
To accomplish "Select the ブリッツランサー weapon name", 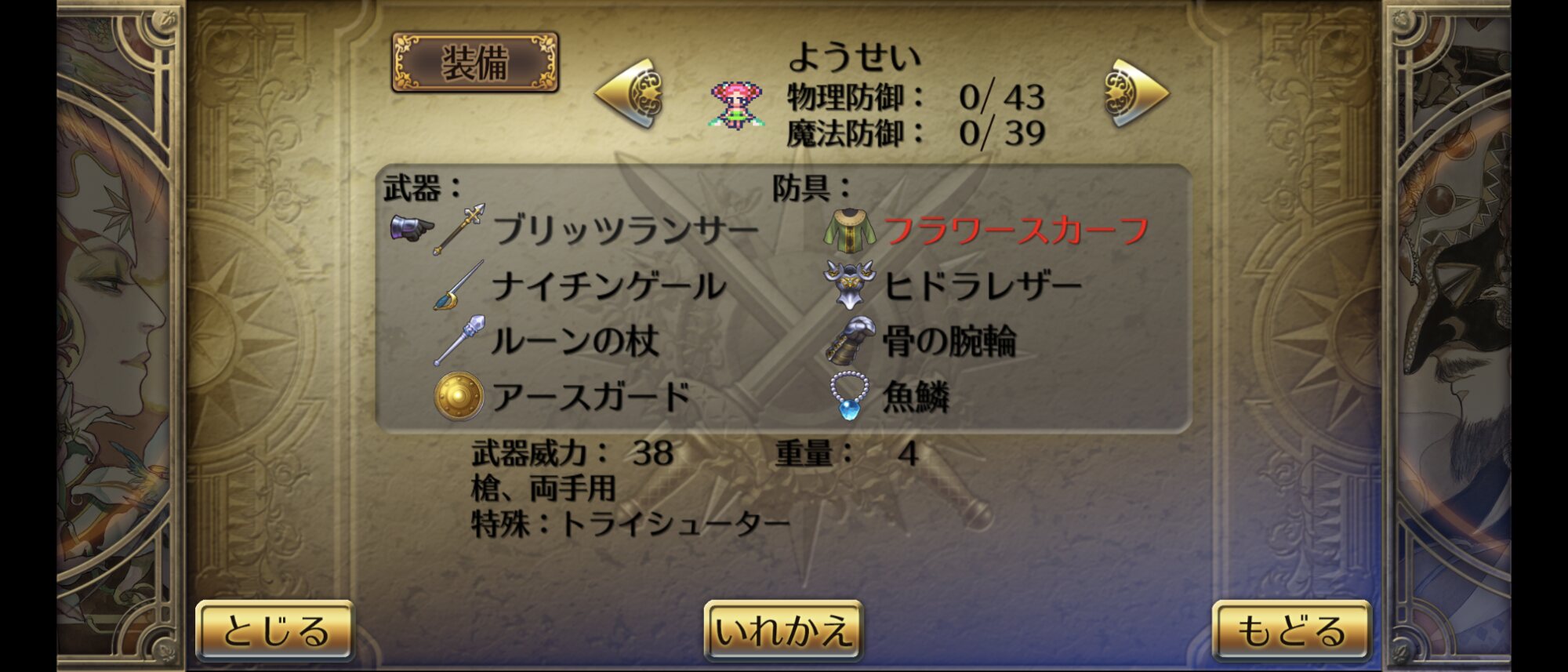I will pyautogui.click(x=626, y=230).
